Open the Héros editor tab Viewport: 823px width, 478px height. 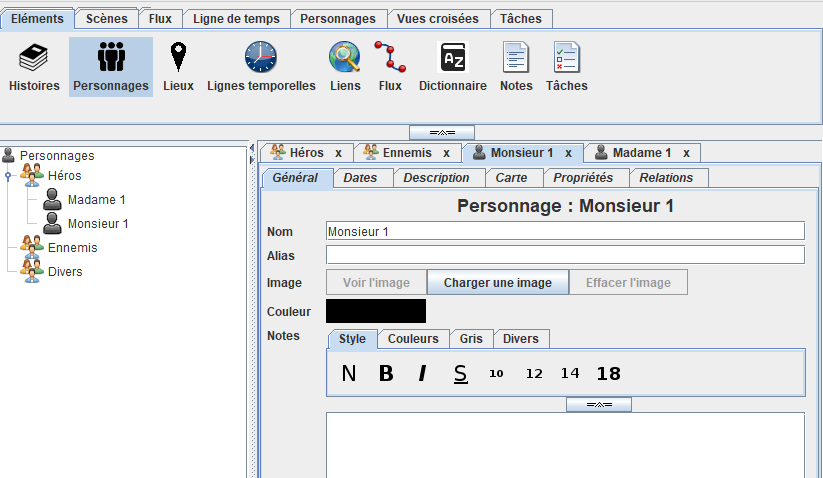click(x=307, y=153)
